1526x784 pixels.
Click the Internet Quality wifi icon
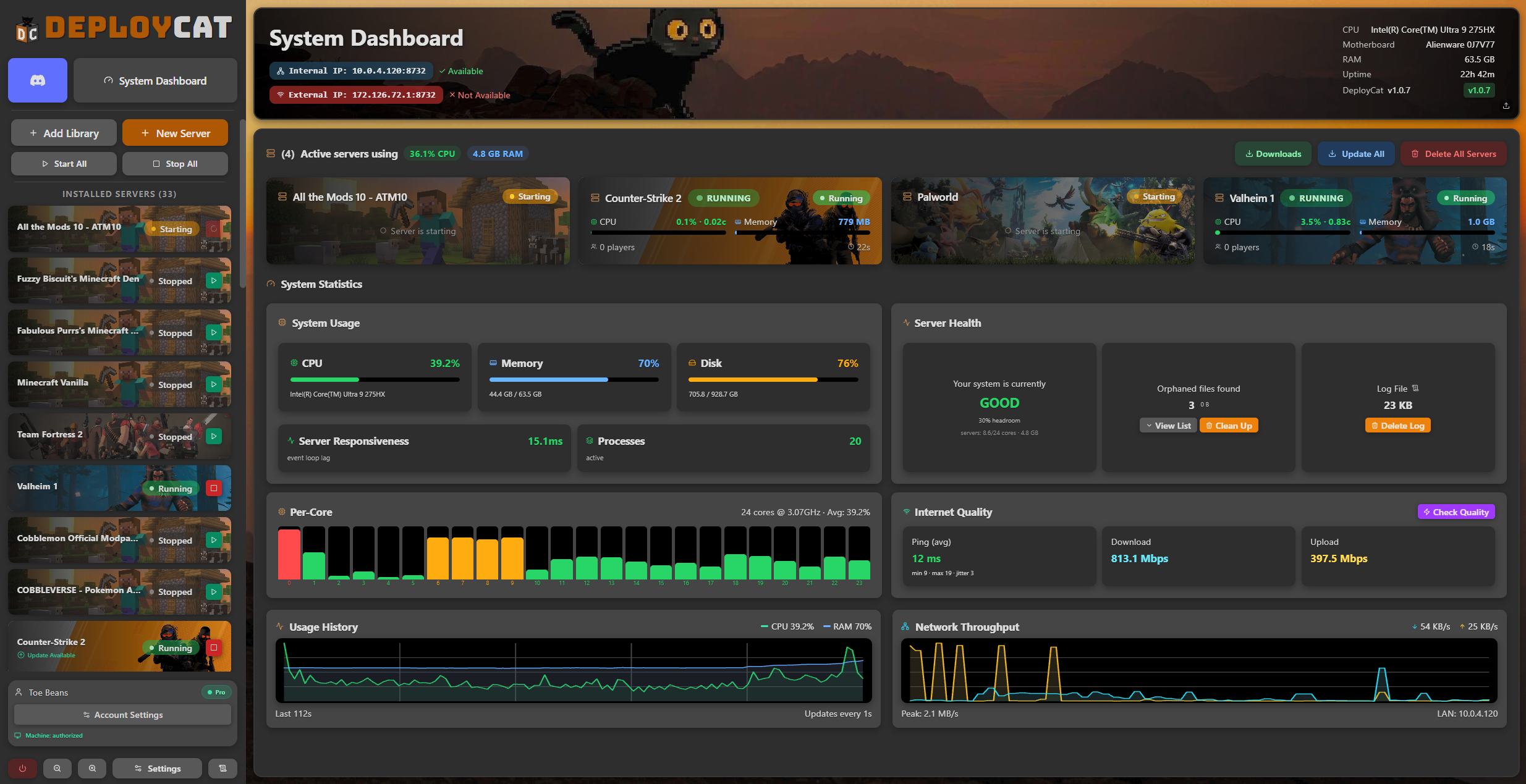click(906, 512)
